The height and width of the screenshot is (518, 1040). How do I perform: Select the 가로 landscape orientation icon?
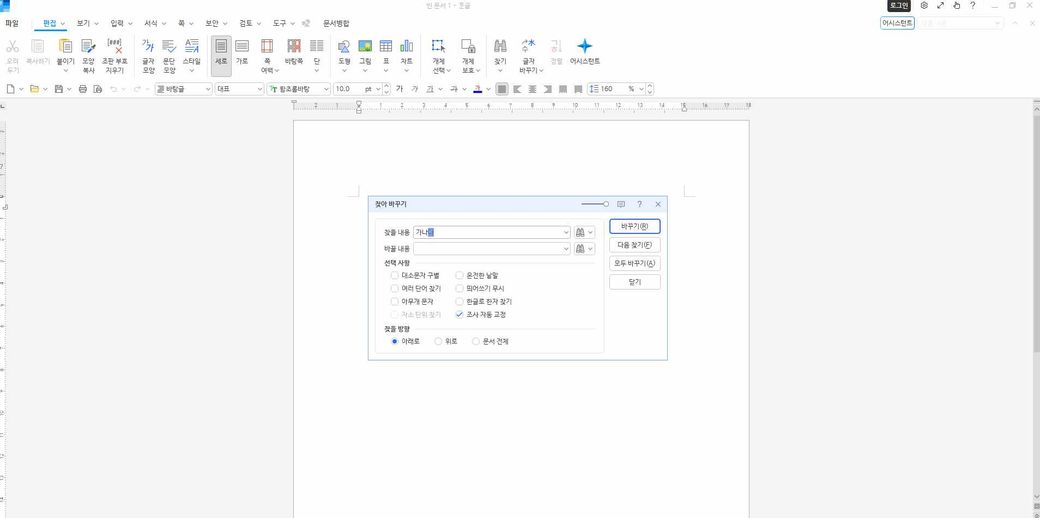(241, 46)
